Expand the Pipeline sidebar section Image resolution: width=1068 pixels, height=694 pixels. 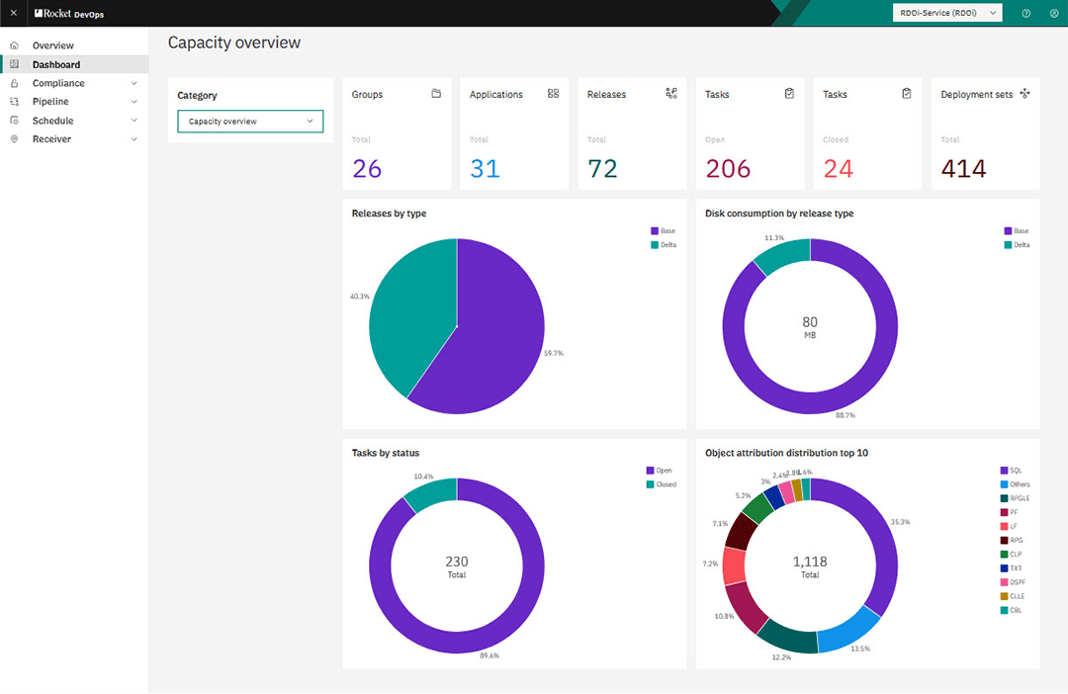[58, 101]
